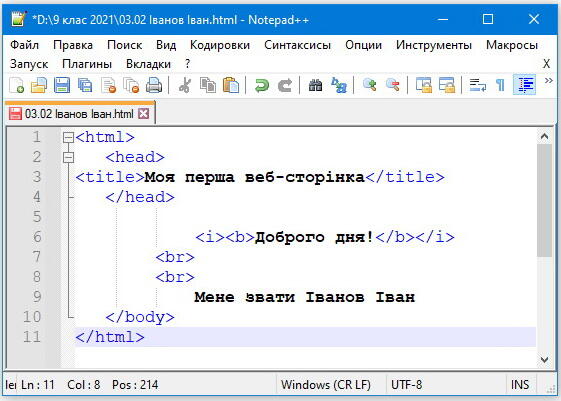Open the ? help menu

(187, 64)
